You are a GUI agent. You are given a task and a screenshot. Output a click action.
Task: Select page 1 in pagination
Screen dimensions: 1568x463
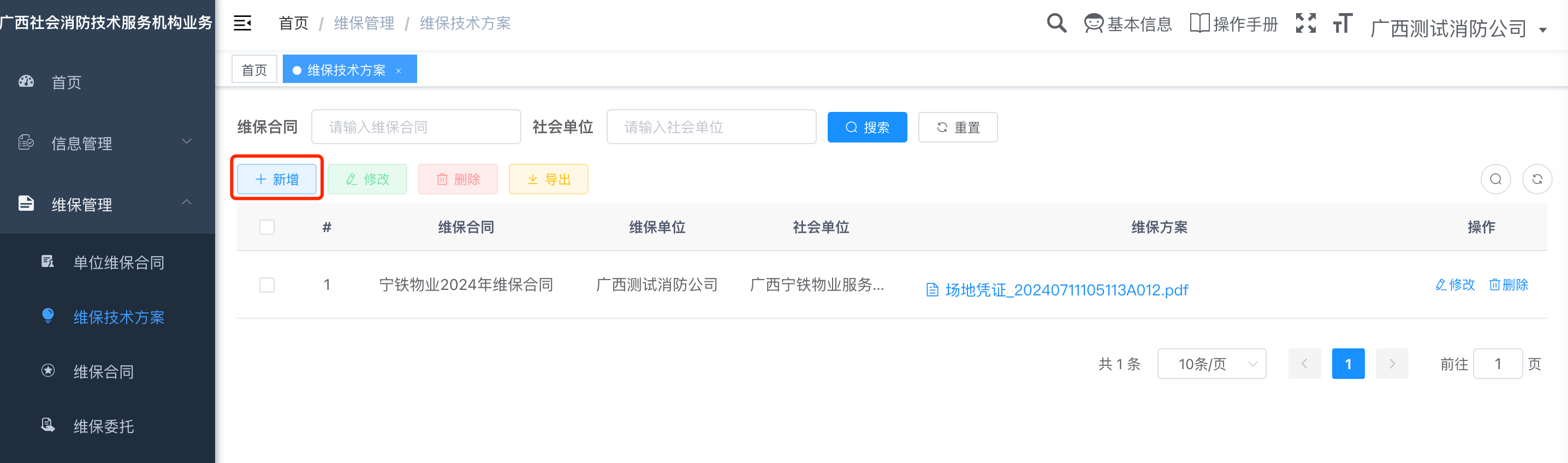pyautogui.click(x=1349, y=364)
